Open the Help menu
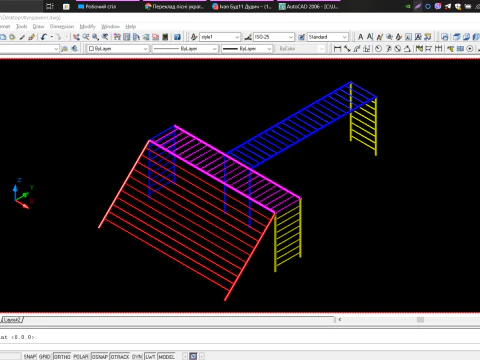This screenshot has height=360, width=480. tap(131, 26)
